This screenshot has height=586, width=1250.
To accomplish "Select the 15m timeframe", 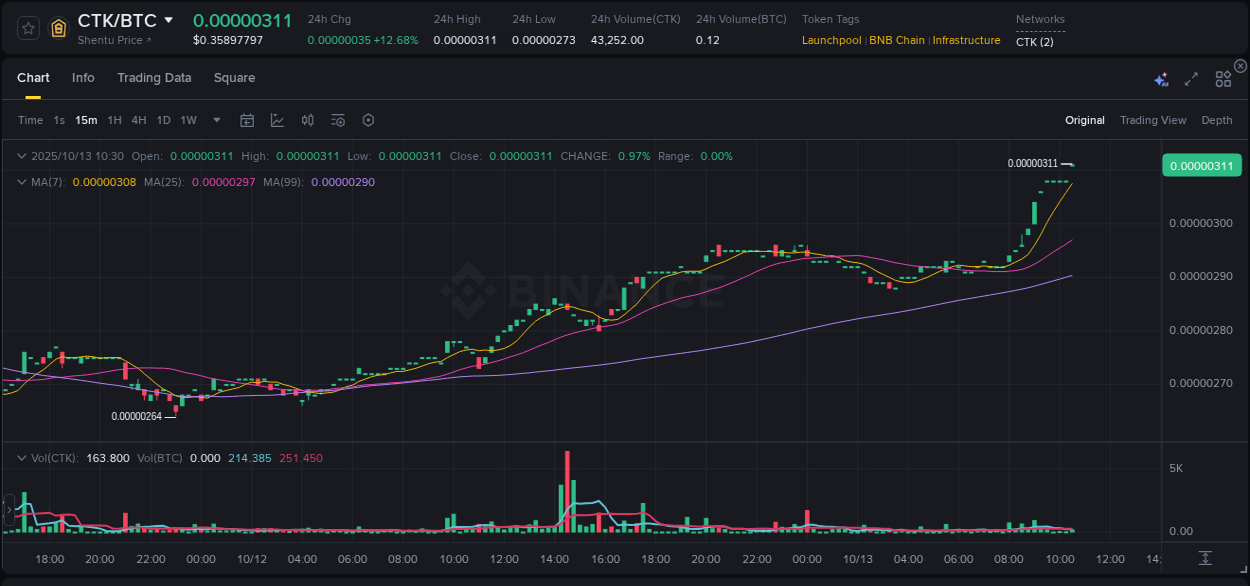I will [x=86, y=119].
